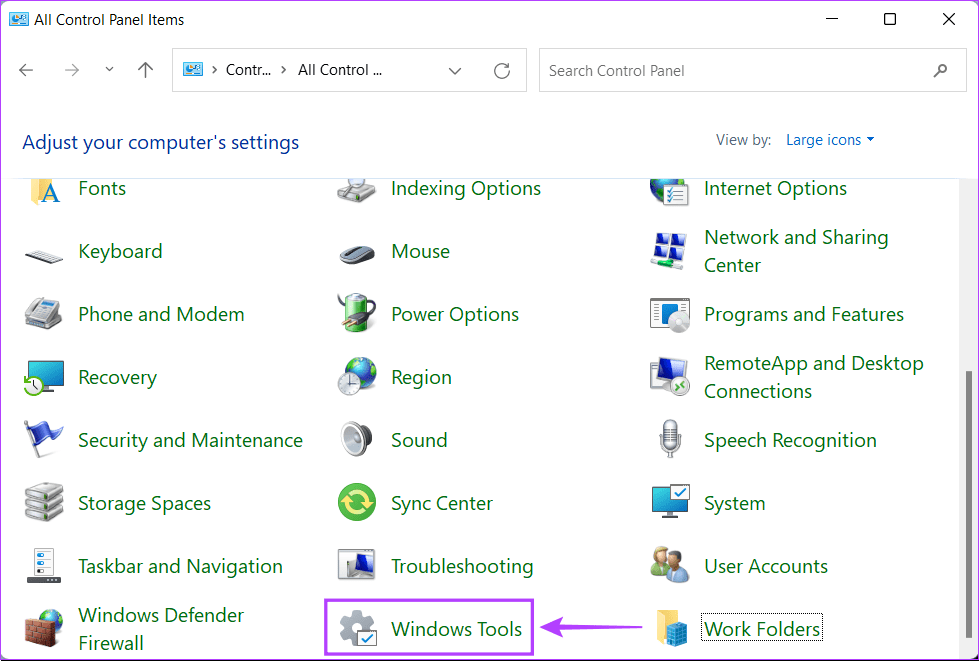Select the All Control Panel breadcrumb segment
The image size is (979, 661).
point(340,70)
